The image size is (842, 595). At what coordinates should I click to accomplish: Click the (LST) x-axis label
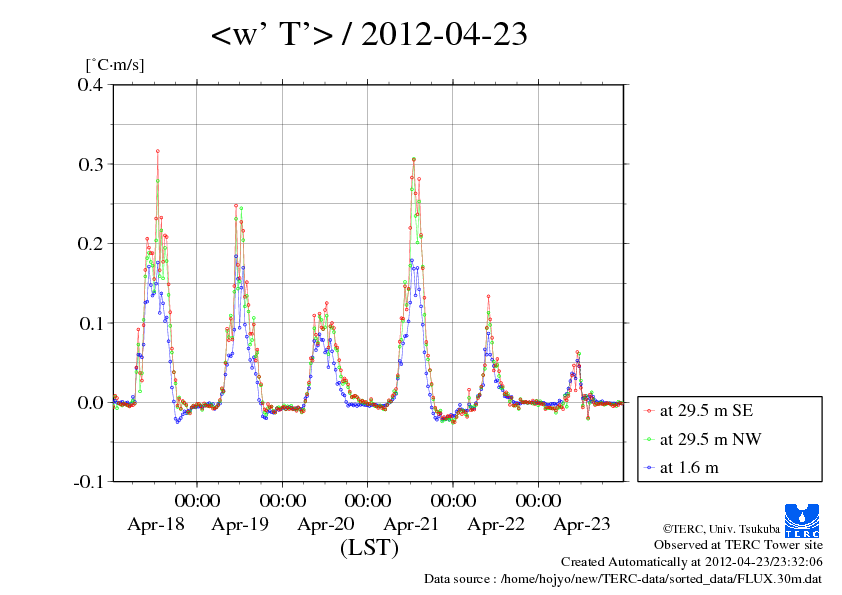point(369,548)
